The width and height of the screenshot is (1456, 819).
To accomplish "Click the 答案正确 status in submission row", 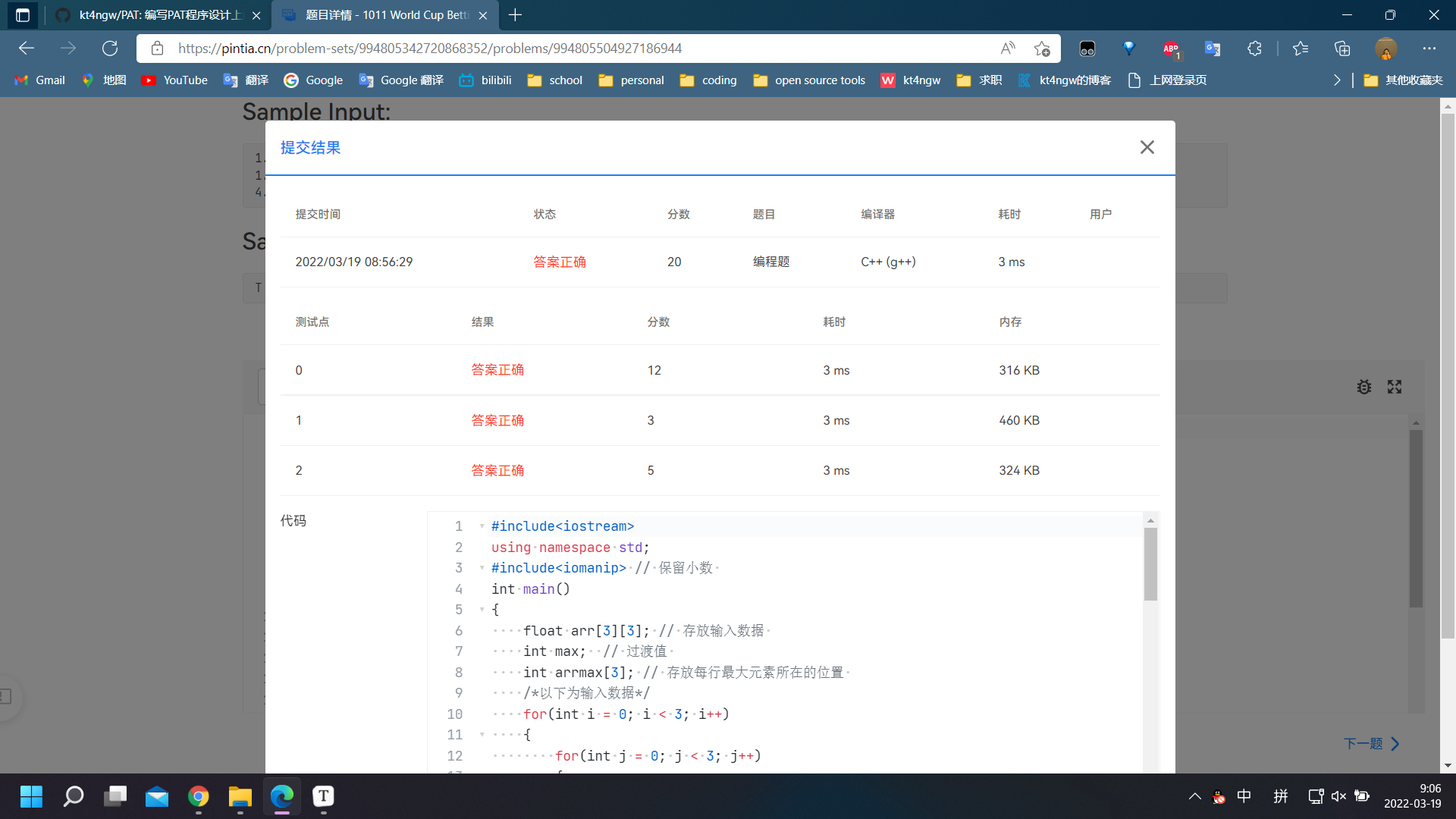I will click(x=560, y=262).
